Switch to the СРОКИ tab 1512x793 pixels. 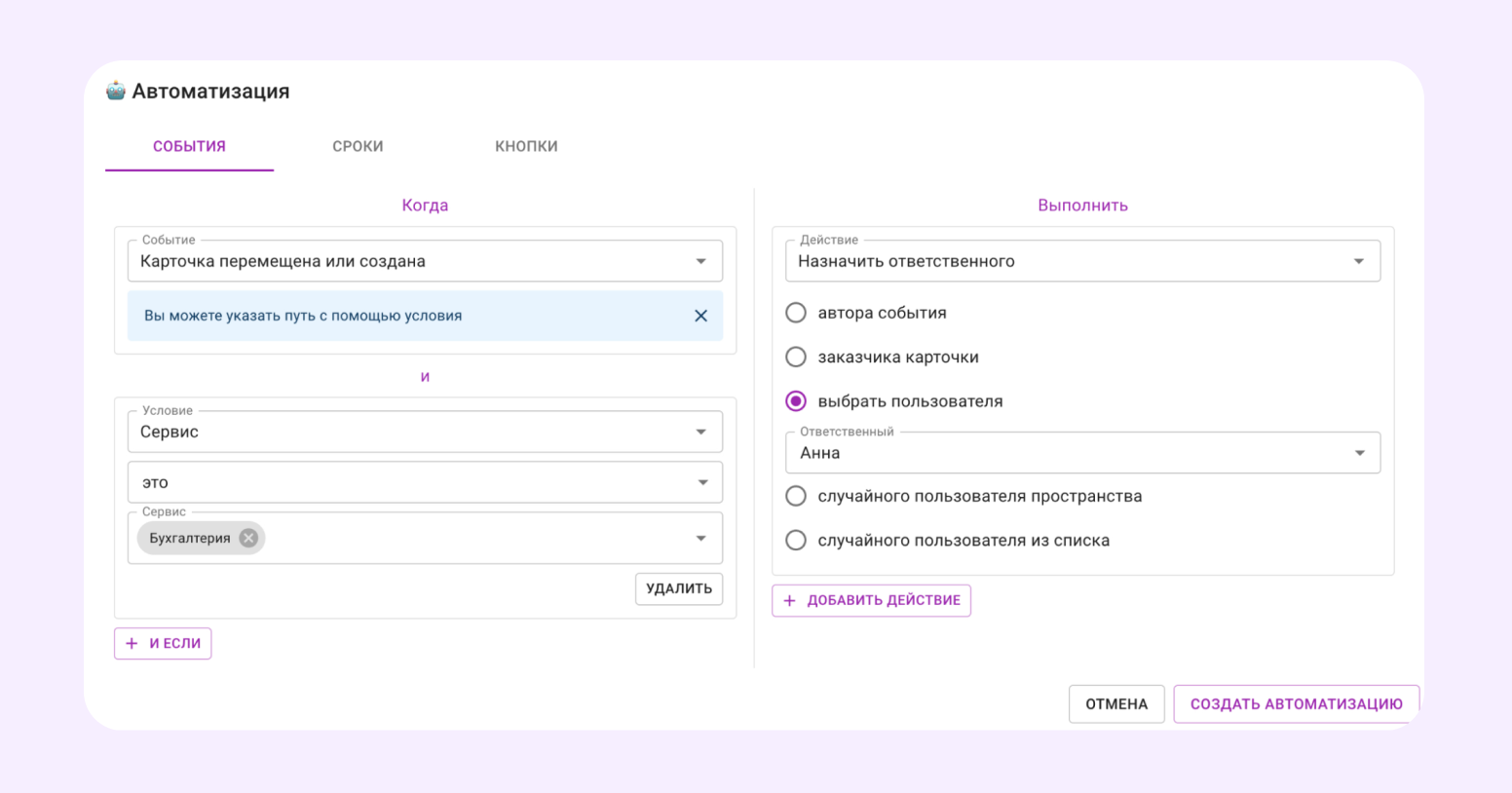point(358,146)
